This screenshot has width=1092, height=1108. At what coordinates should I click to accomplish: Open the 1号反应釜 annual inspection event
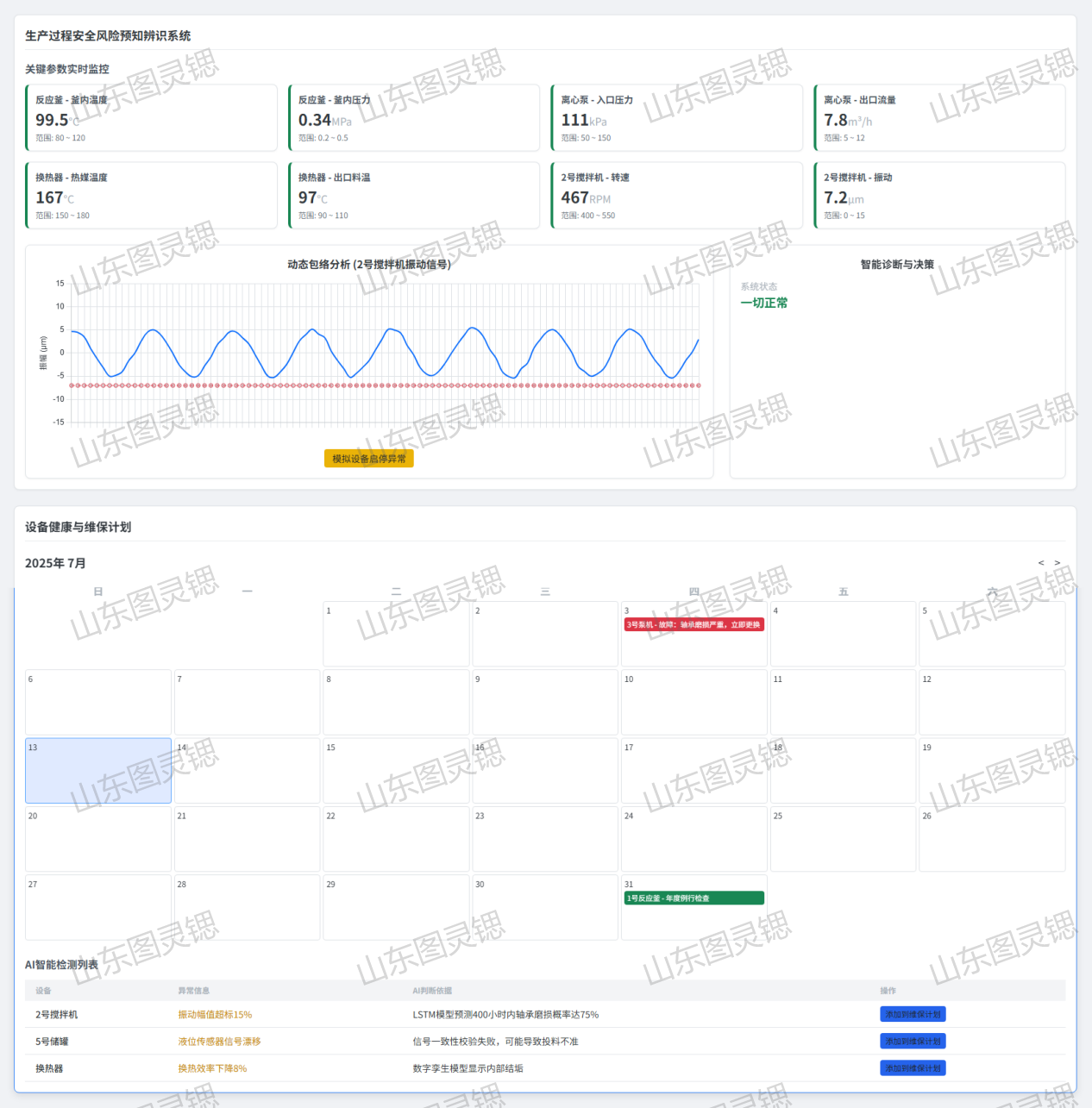pyautogui.click(x=693, y=898)
